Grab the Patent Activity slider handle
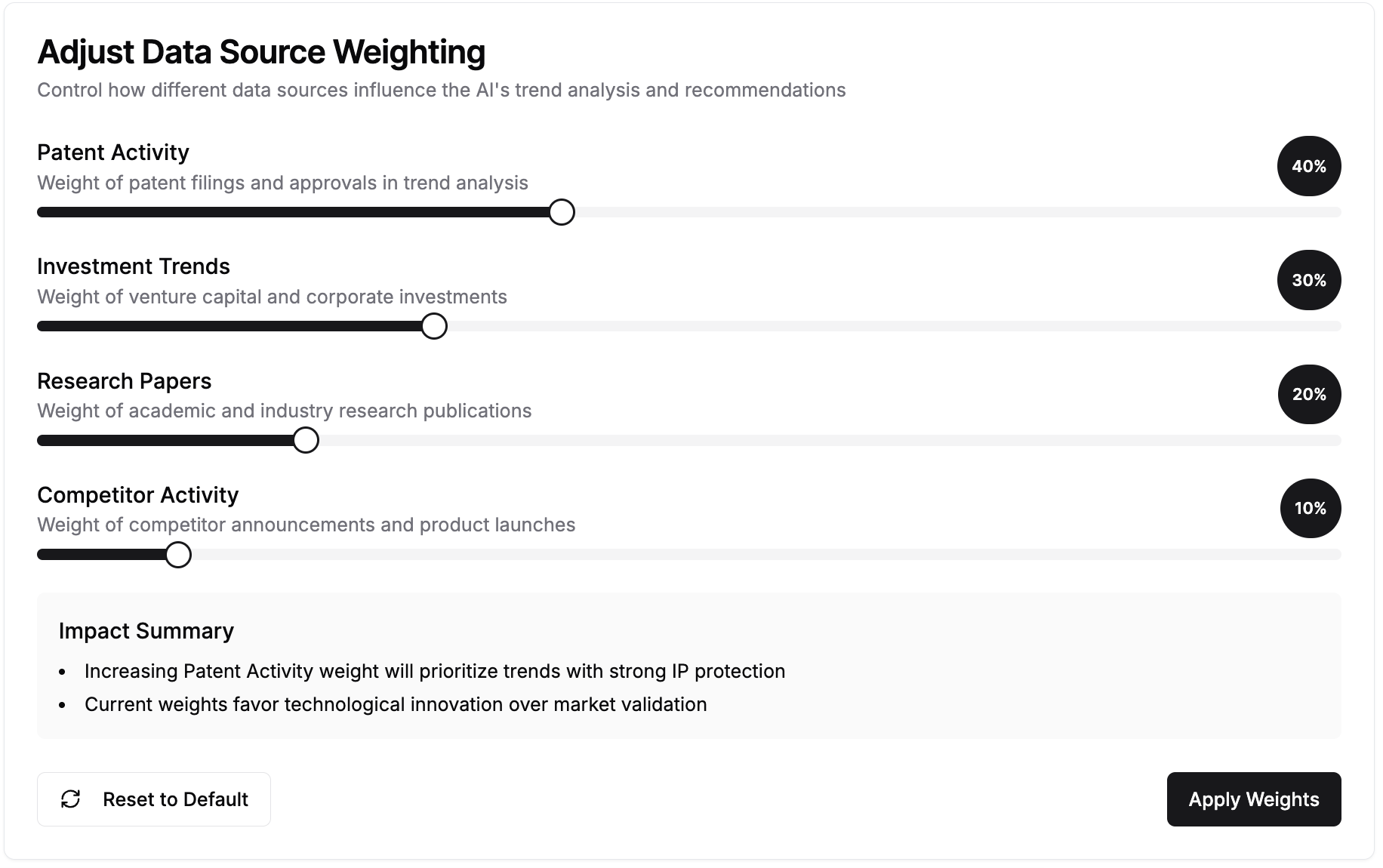The image size is (1383, 868). click(562, 213)
